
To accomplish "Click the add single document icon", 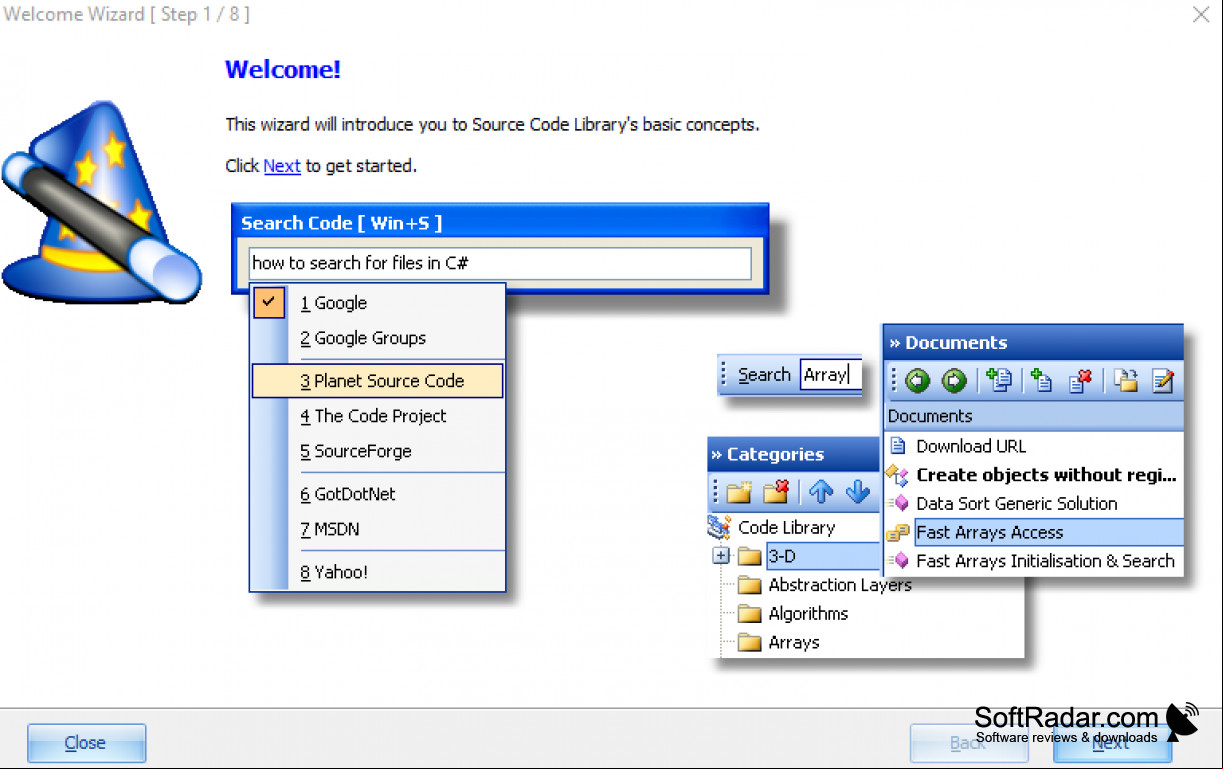I will pyautogui.click(x=1041, y=380).
